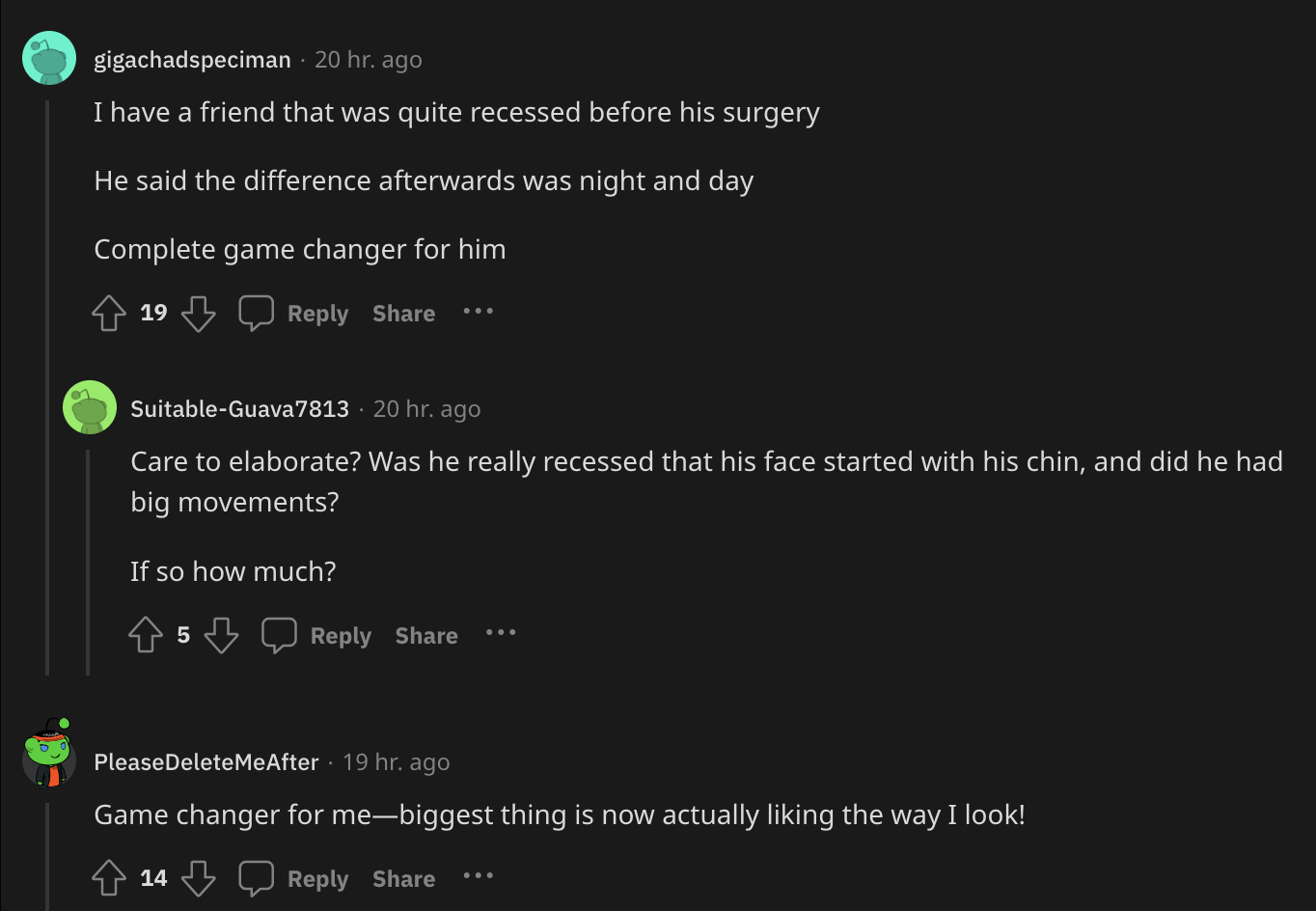Screen dimensions: 1316x911
Task: Share PleaseDeleteMeAfter's comment
Action: (403, 878)
